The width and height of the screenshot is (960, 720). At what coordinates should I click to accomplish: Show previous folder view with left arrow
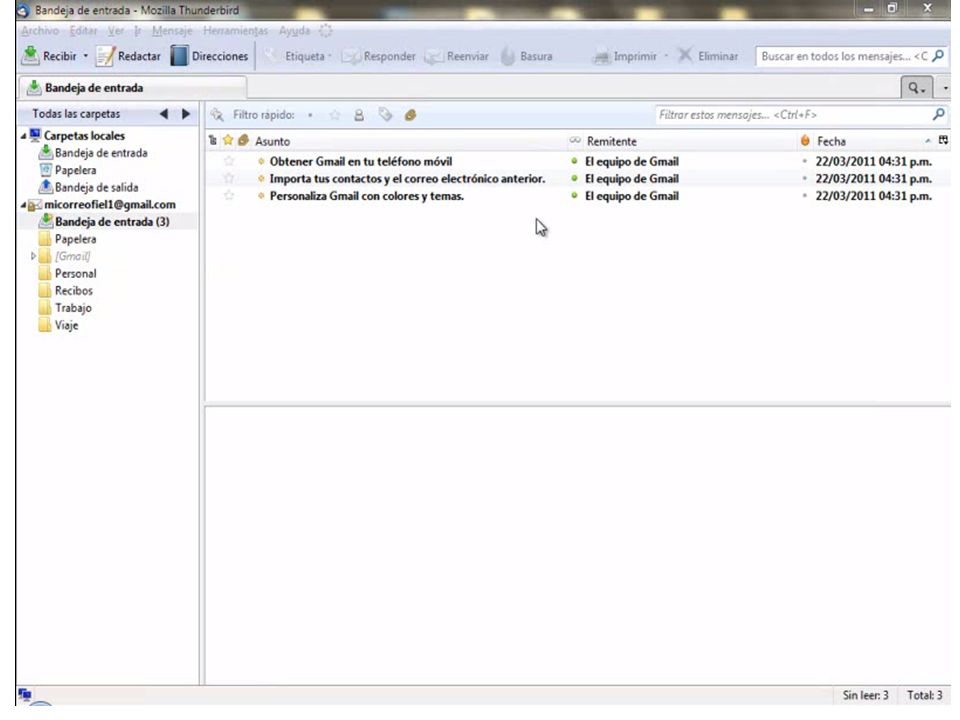click(163, 114)
